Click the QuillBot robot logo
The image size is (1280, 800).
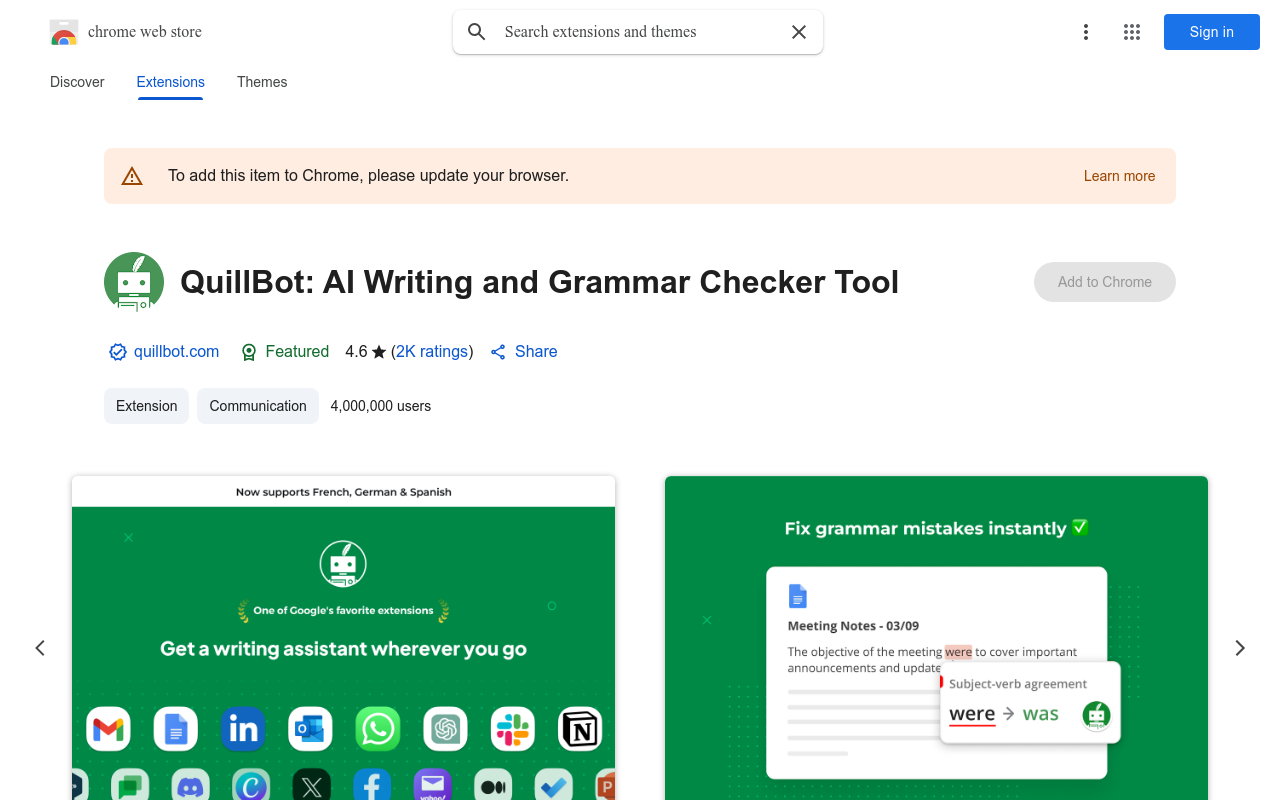134,282
